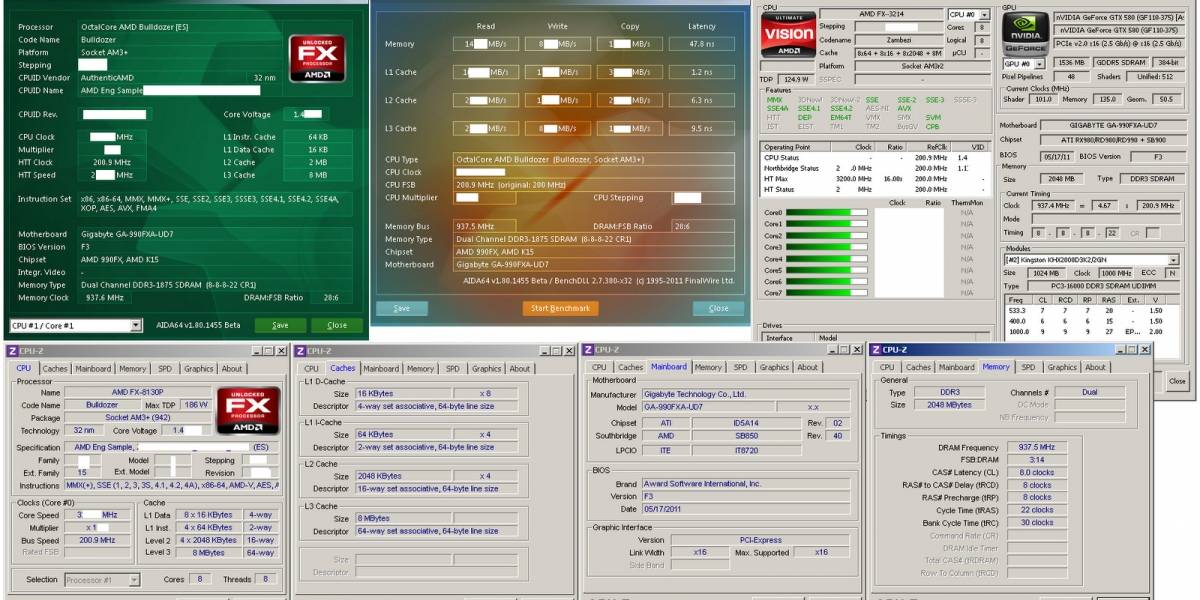This screenshot has width=1200, height=600.
Task: Select Memory tab in CPU-Z BIOS window
Action: pos(708,368)
